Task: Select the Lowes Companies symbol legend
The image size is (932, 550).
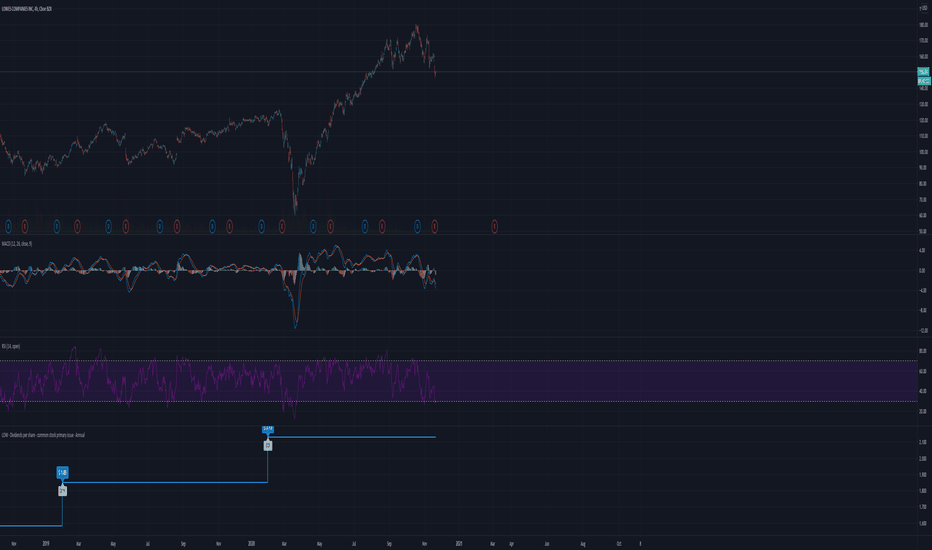Action: tap(27, 9)
